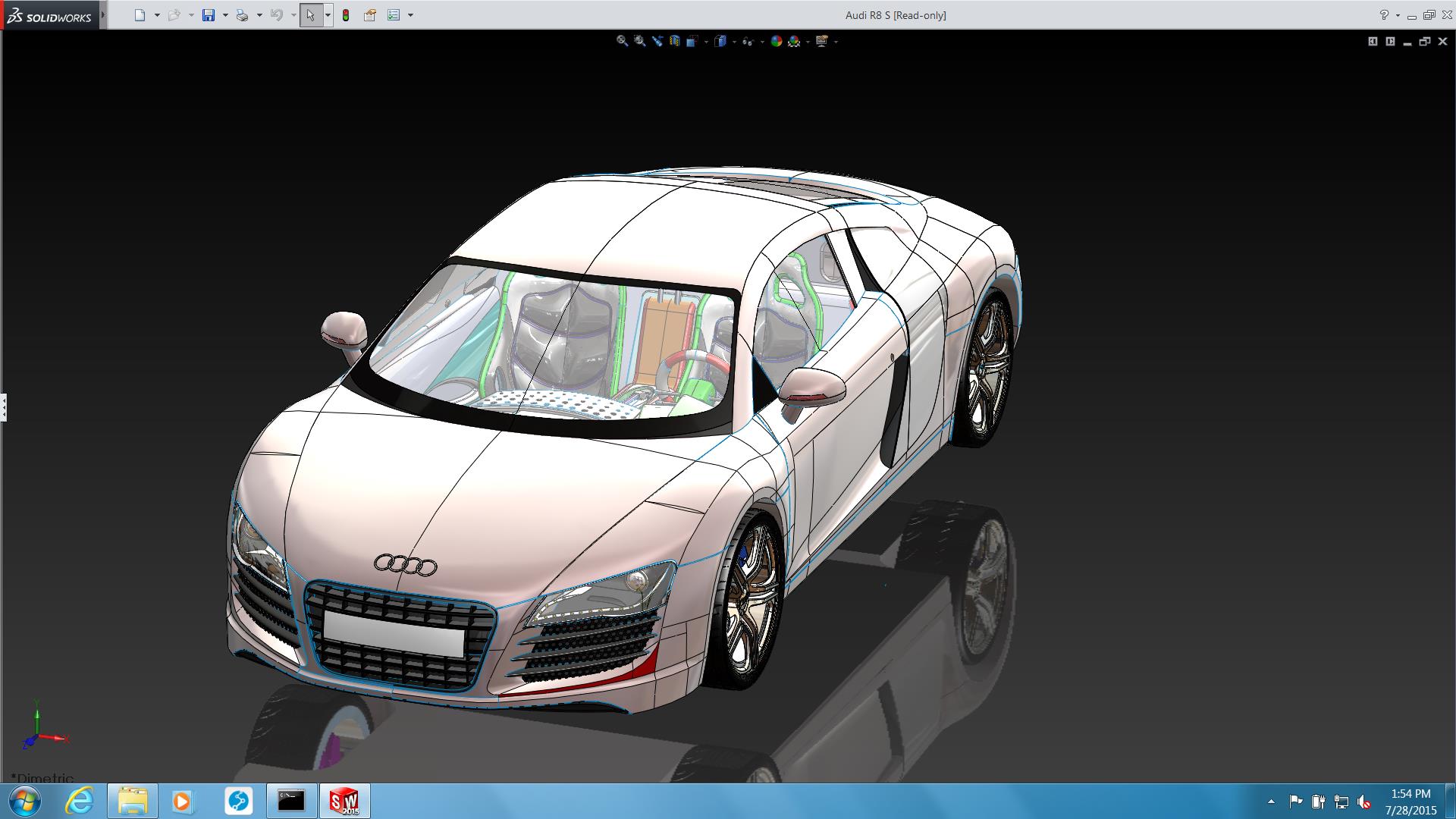The width and height of the screenshot is (1456, 819).
Task: Open the Hide/Show Items dropdown arrow
Action: pyautogui.click(x=762, y=42)
